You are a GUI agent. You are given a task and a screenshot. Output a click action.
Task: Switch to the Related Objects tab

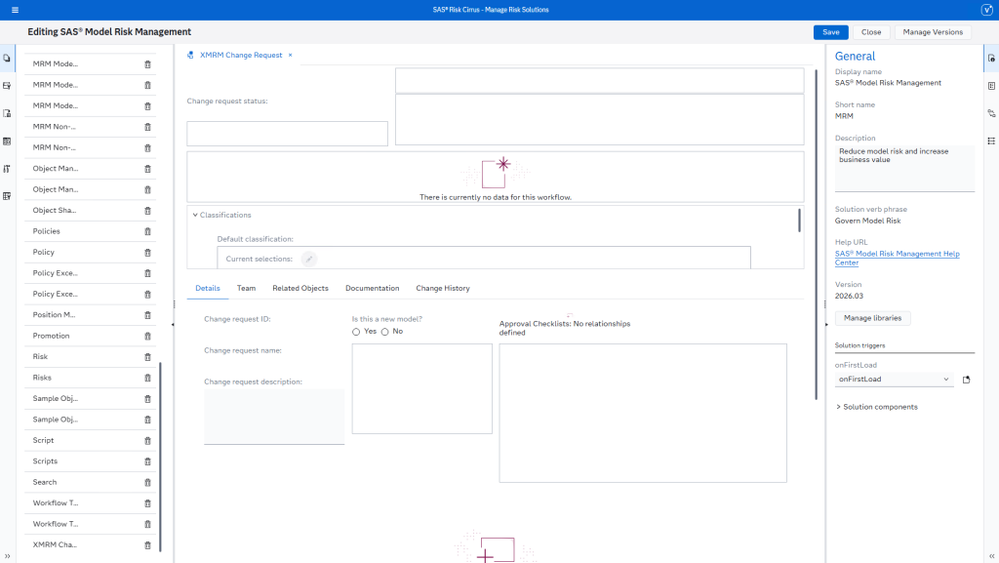300,289
